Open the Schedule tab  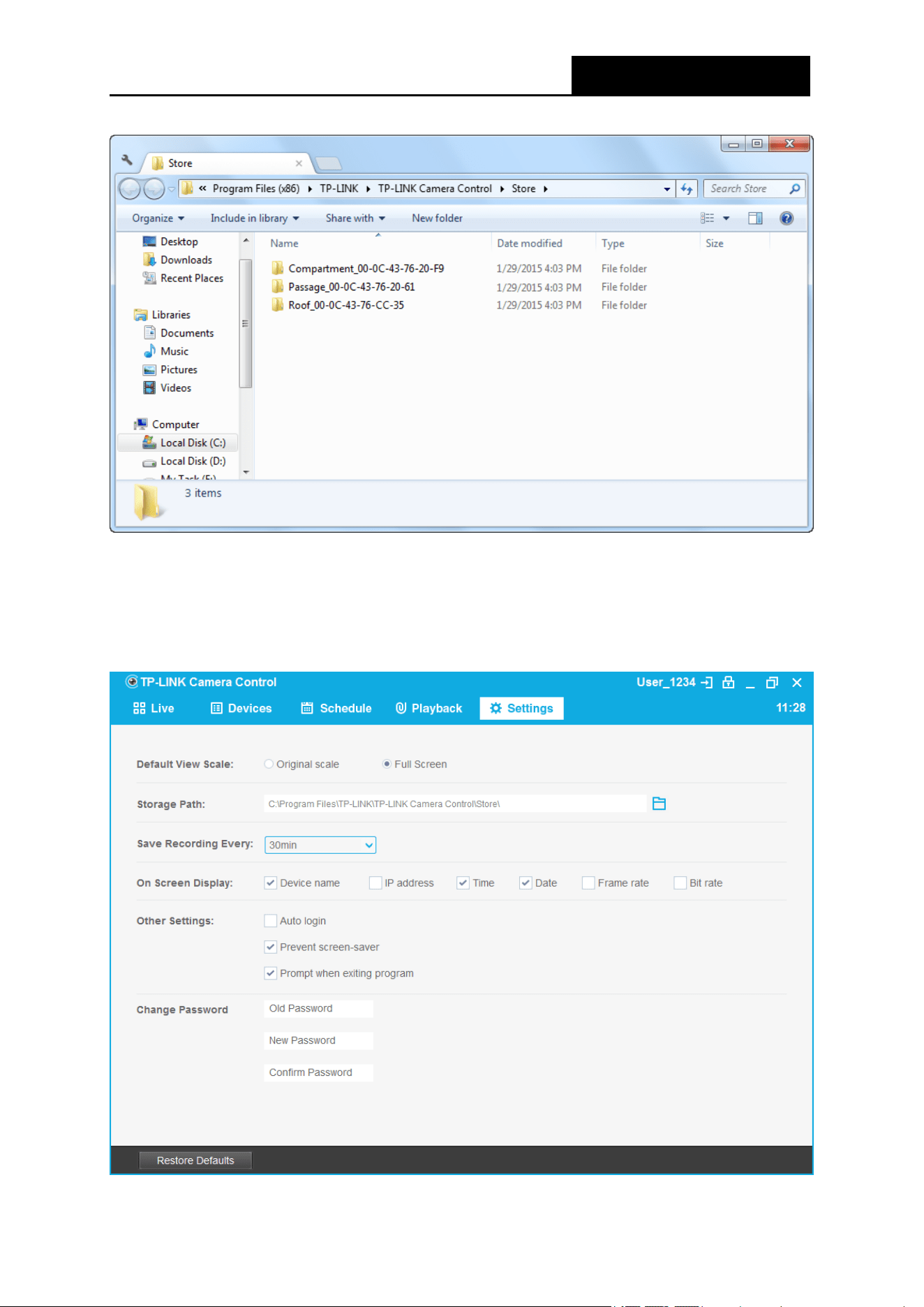pyautogui.click(x=336, y=708)
